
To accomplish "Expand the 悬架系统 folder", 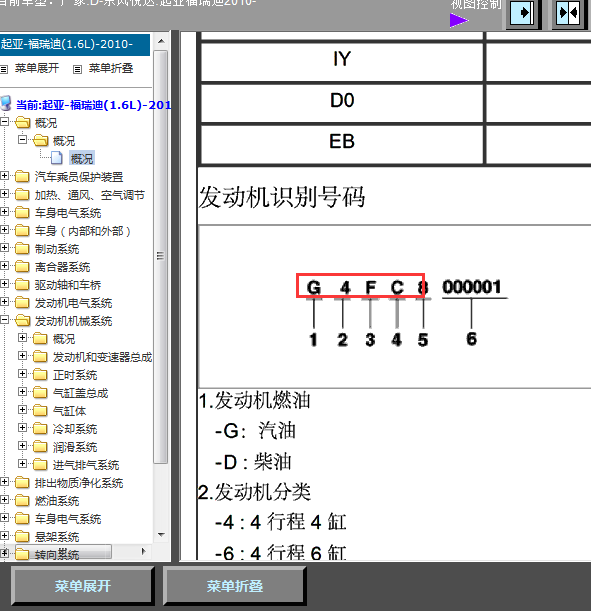I will tap(4, 535).
